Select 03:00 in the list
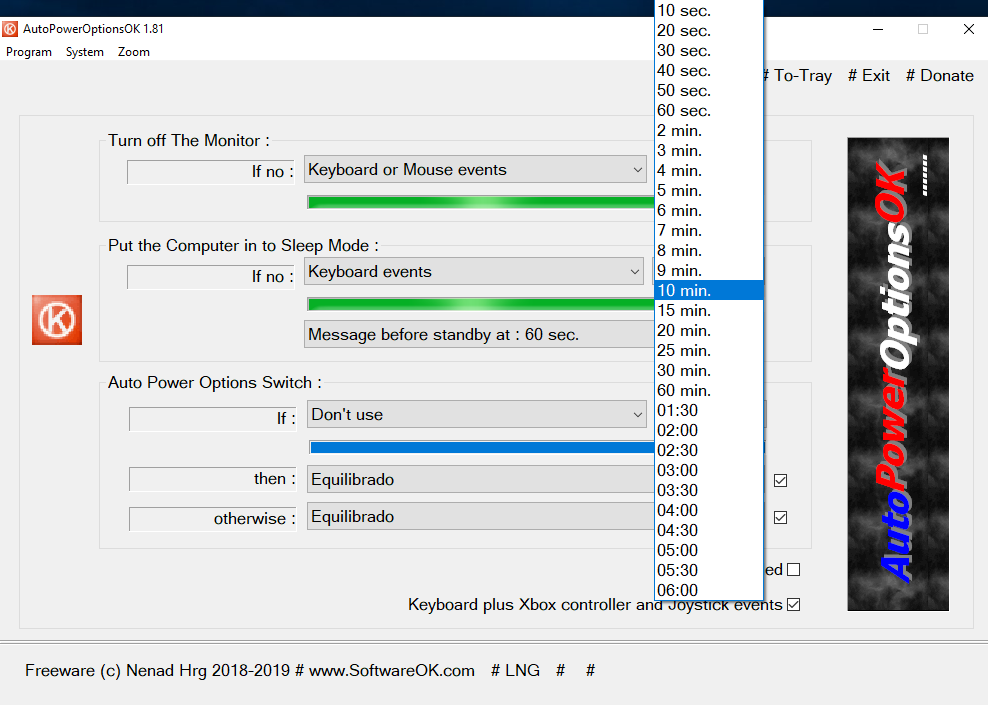The image size is (988, 705). tap(709, 471)
